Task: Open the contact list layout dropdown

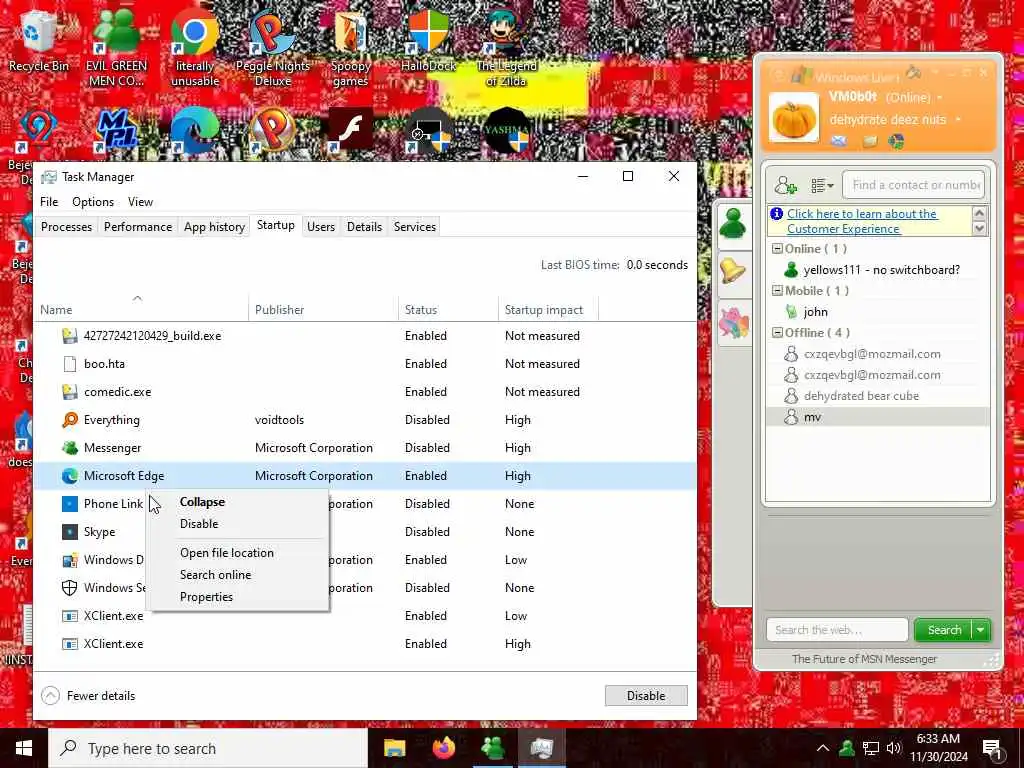Action: 822,186
